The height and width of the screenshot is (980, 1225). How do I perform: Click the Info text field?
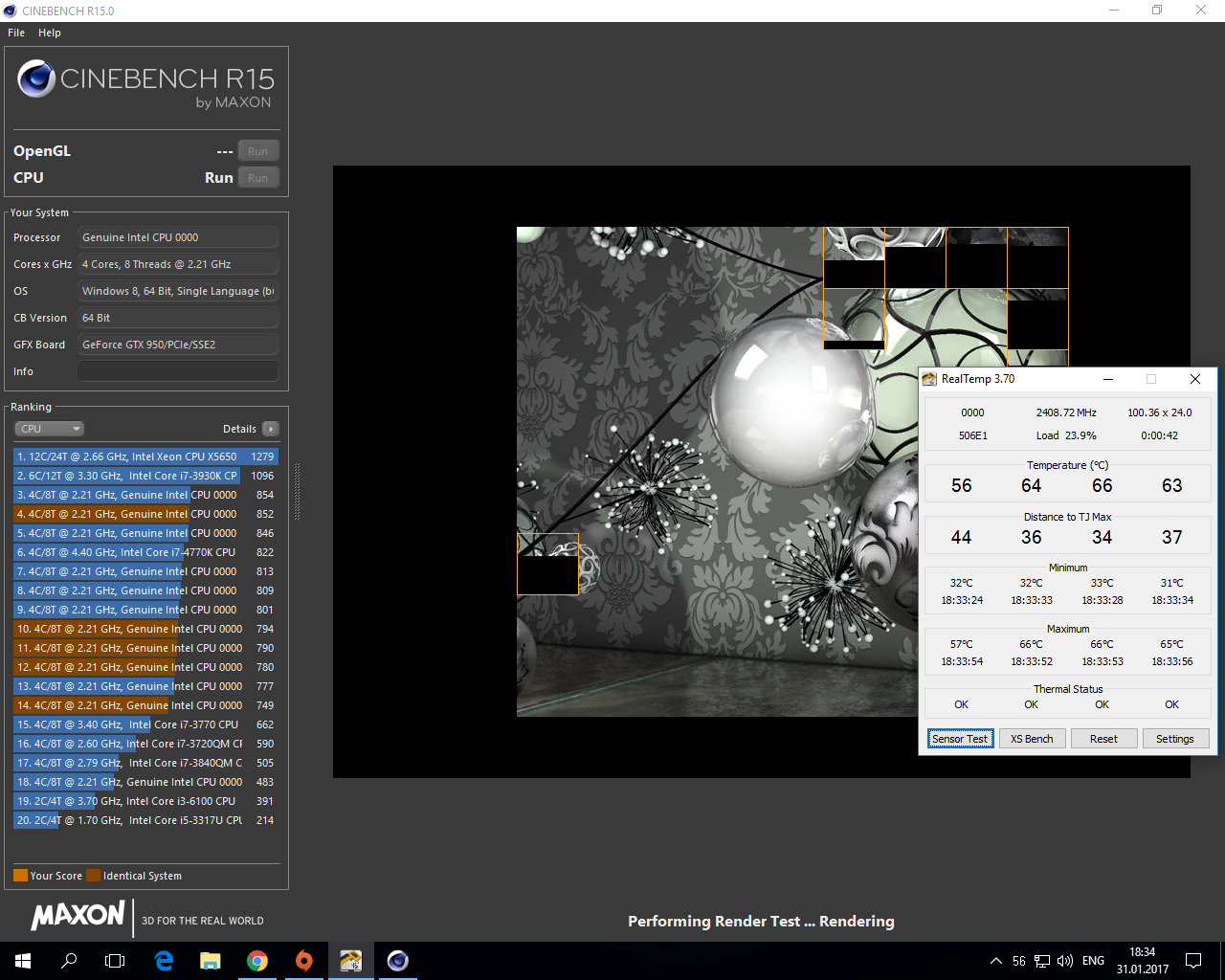coord(178,371)
